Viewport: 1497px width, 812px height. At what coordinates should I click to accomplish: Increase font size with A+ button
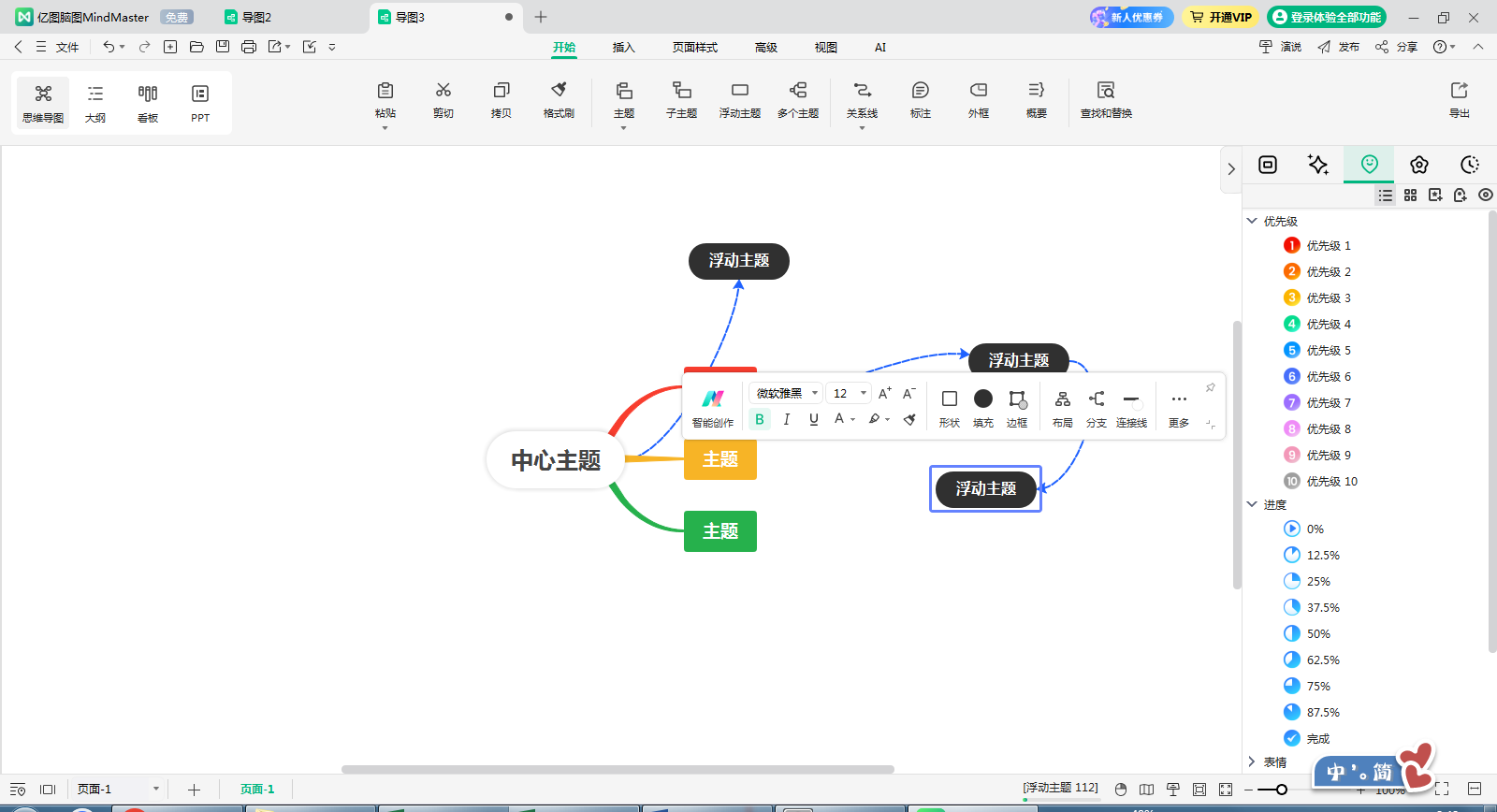point(885,393)
